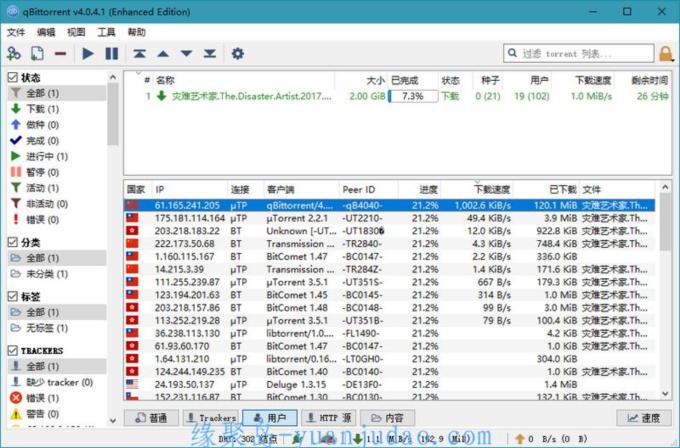This screenshot has height=448, width=680.
Task: Add torrent file toolbar icon
Action: [37, 54]
